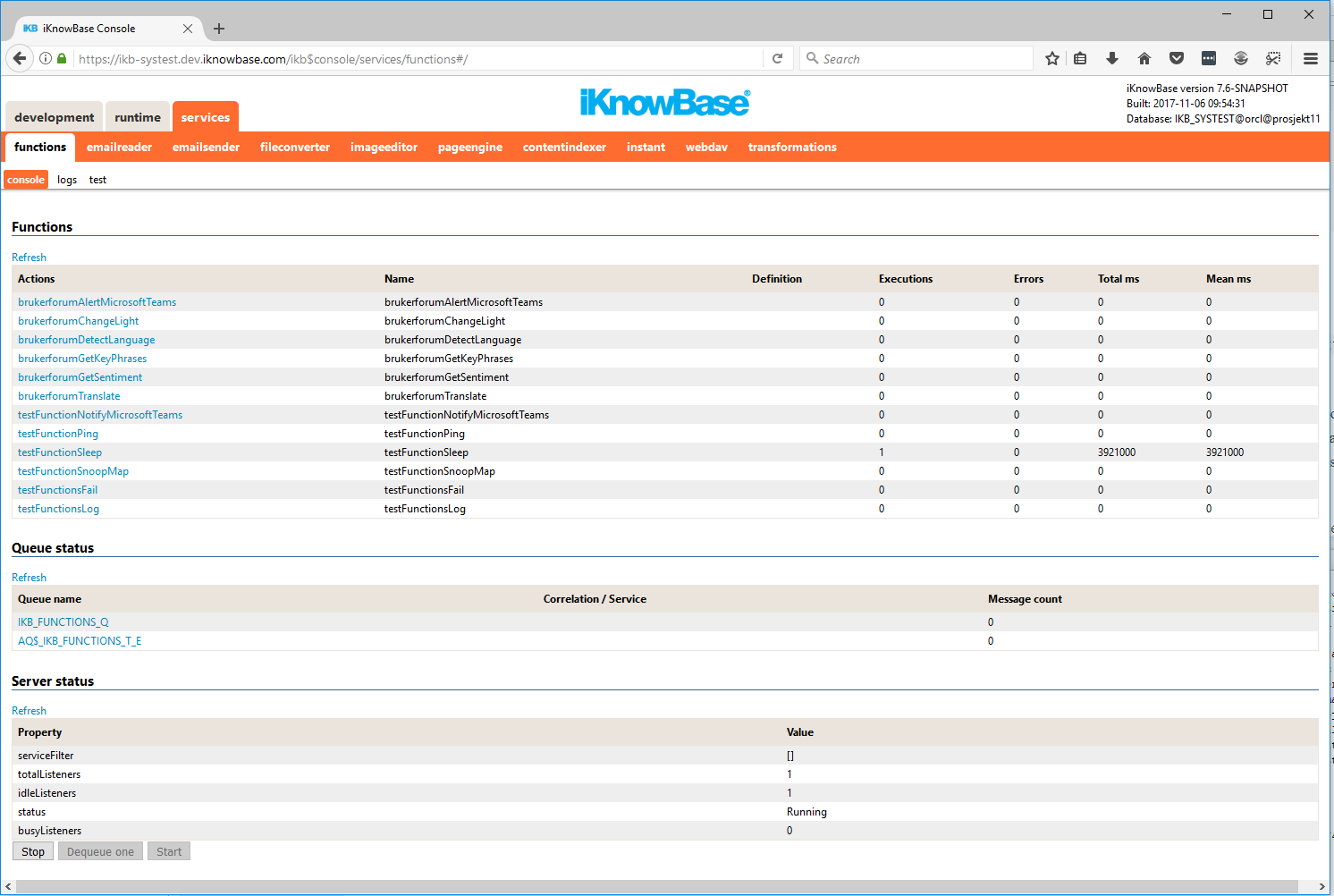This screenshot has width=1334, height=896.
Task: Open testFunctionPing function link
Action: 58,434
